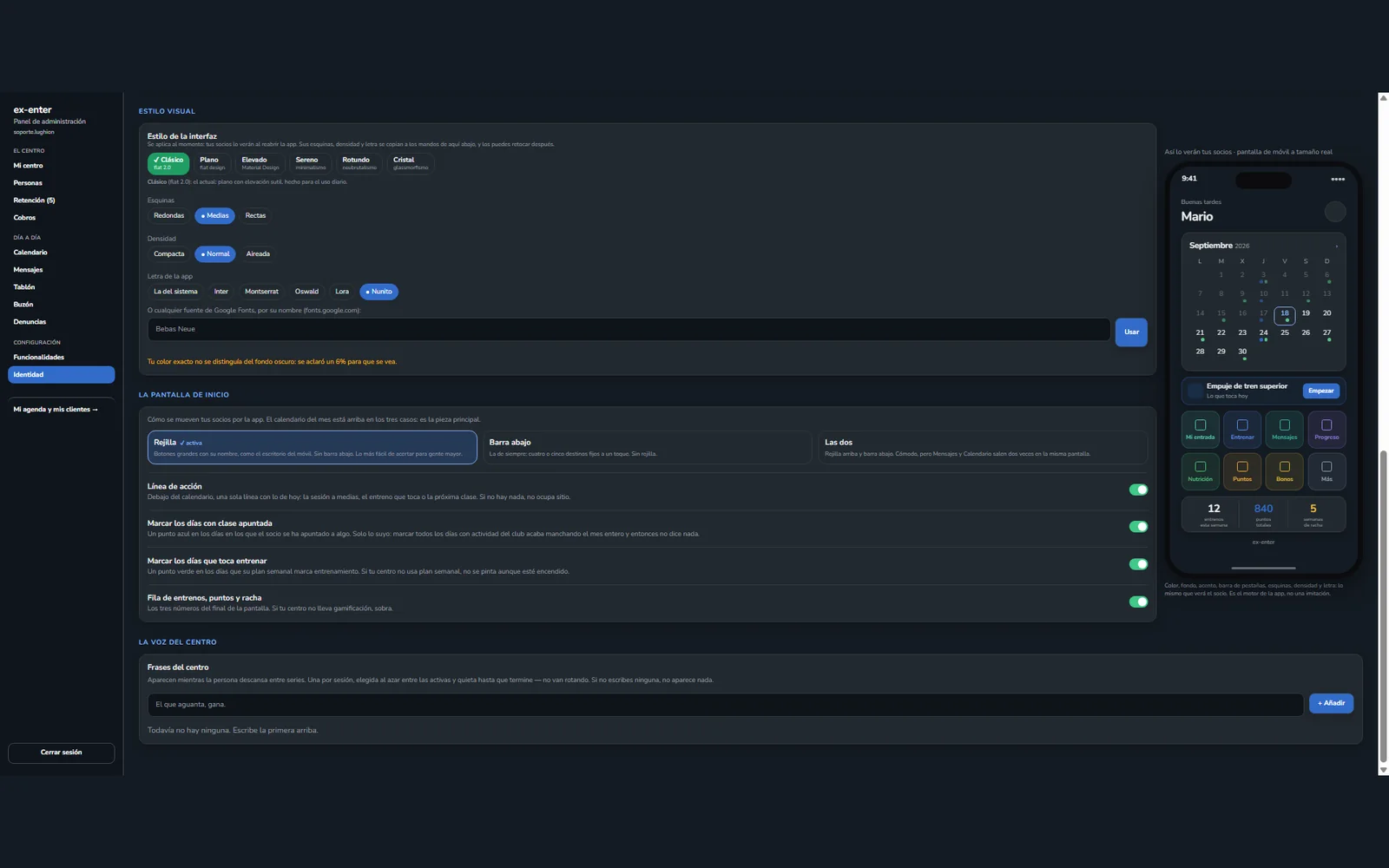Focus the center phrase input field
The image size is (1389, 868).
pos(726,705)
